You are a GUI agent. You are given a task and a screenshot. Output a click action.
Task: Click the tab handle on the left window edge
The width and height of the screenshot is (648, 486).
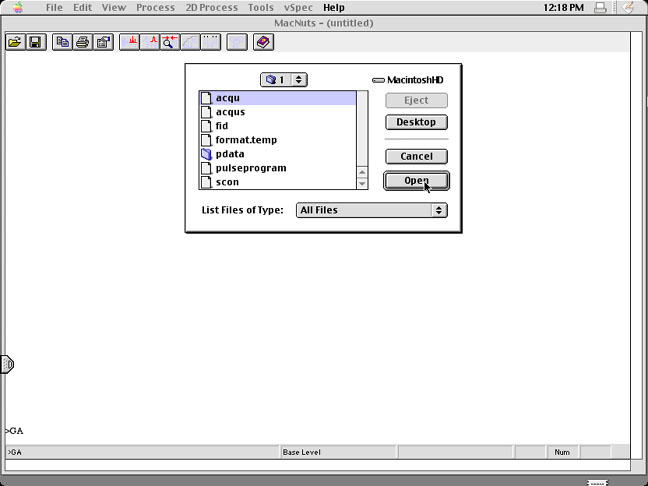point(7,364)
